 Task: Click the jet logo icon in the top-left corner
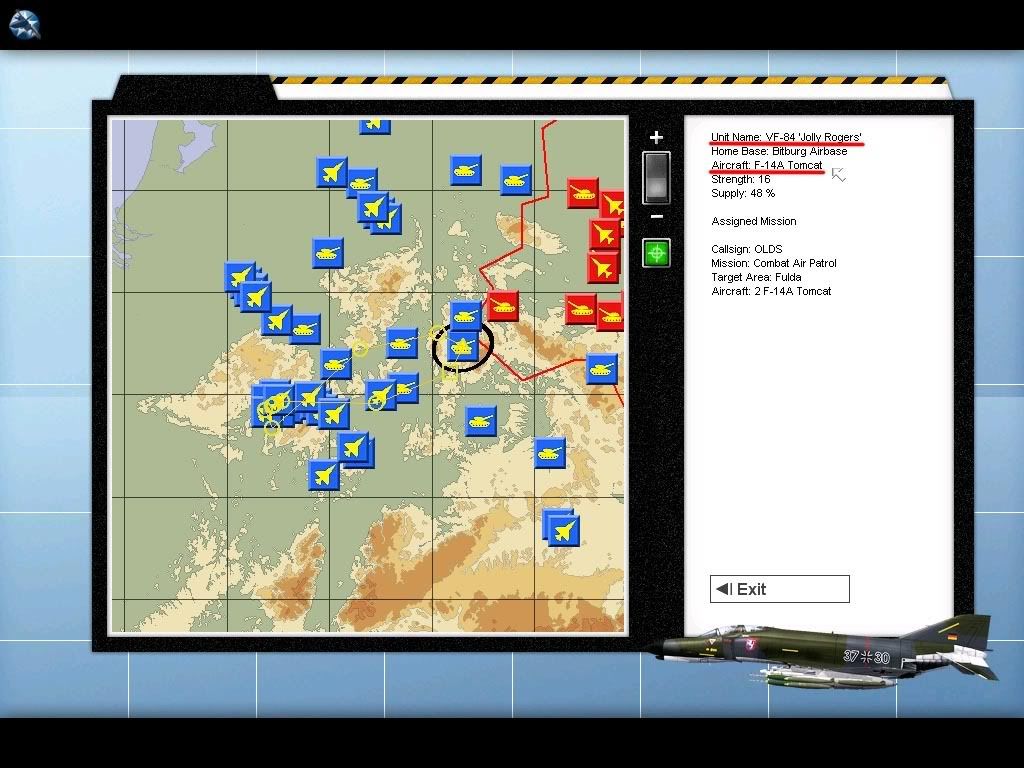pyautogui.click(x=25, y=25)
